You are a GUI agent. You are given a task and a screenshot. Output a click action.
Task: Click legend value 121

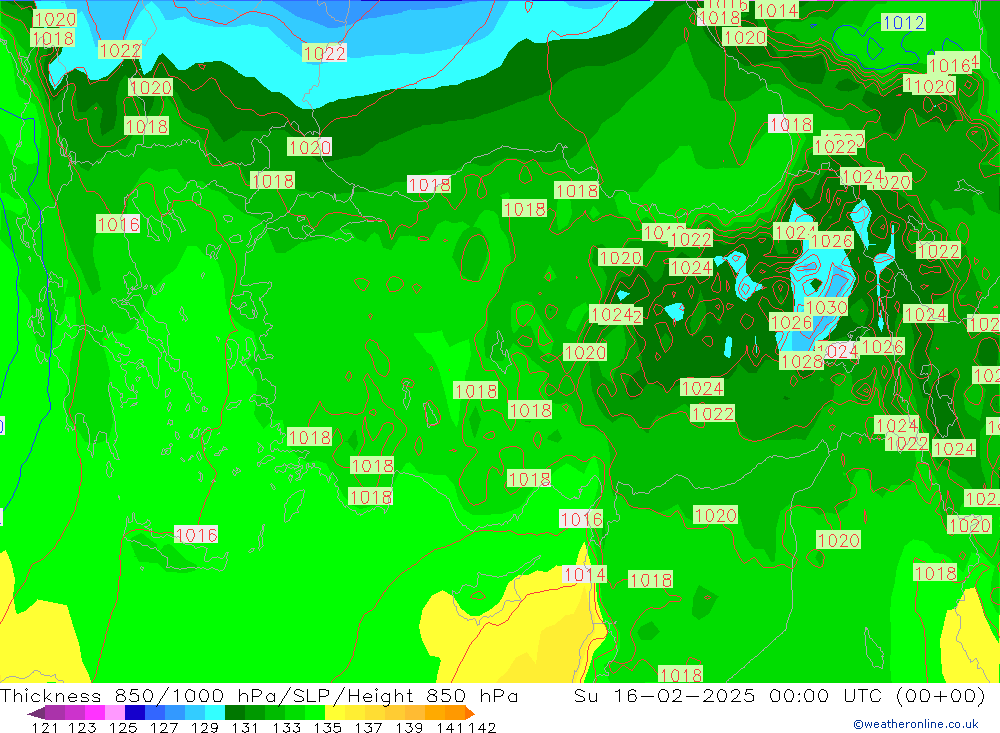(45, 727)
